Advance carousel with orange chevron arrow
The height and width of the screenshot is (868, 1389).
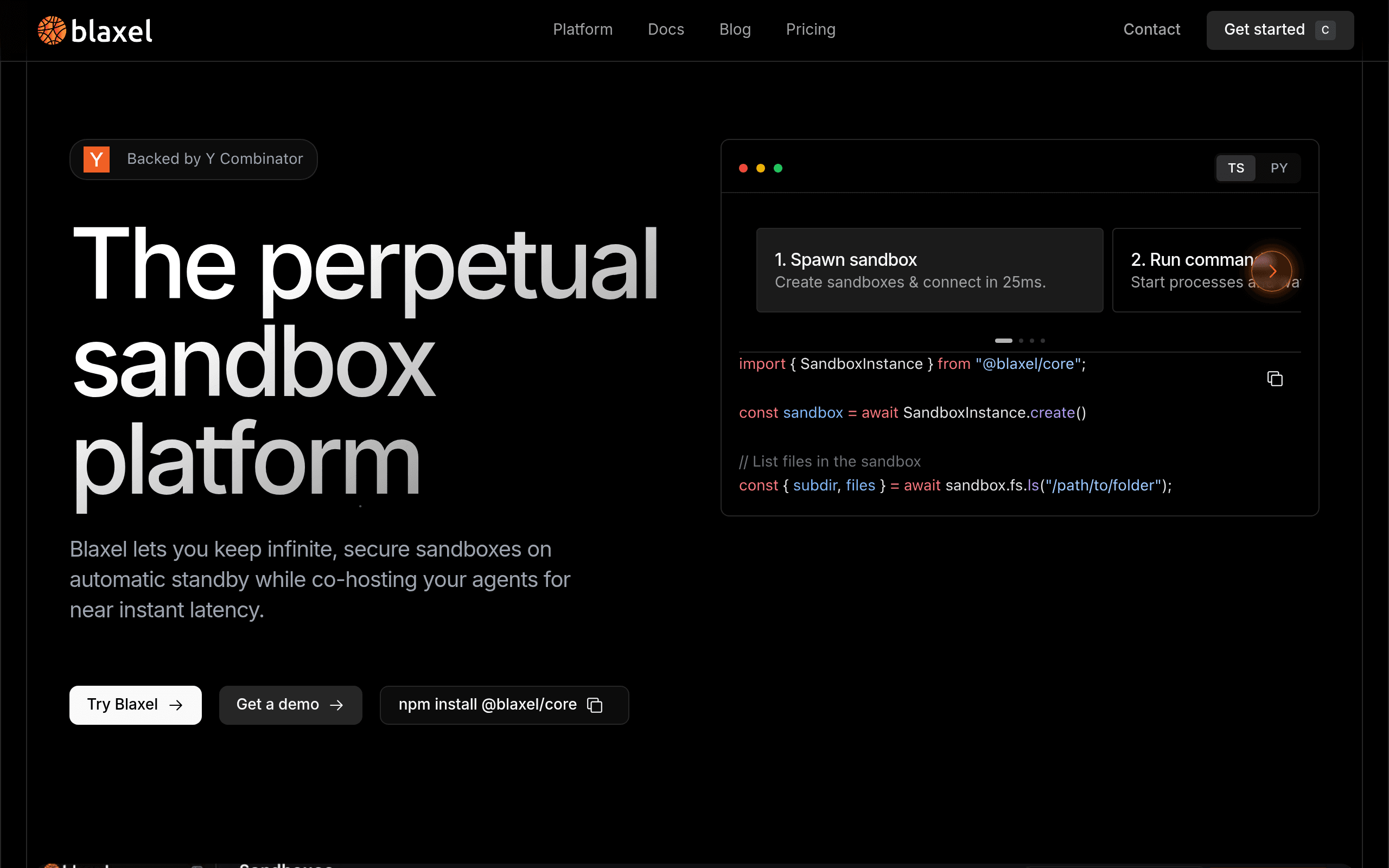coord(1272,271)
